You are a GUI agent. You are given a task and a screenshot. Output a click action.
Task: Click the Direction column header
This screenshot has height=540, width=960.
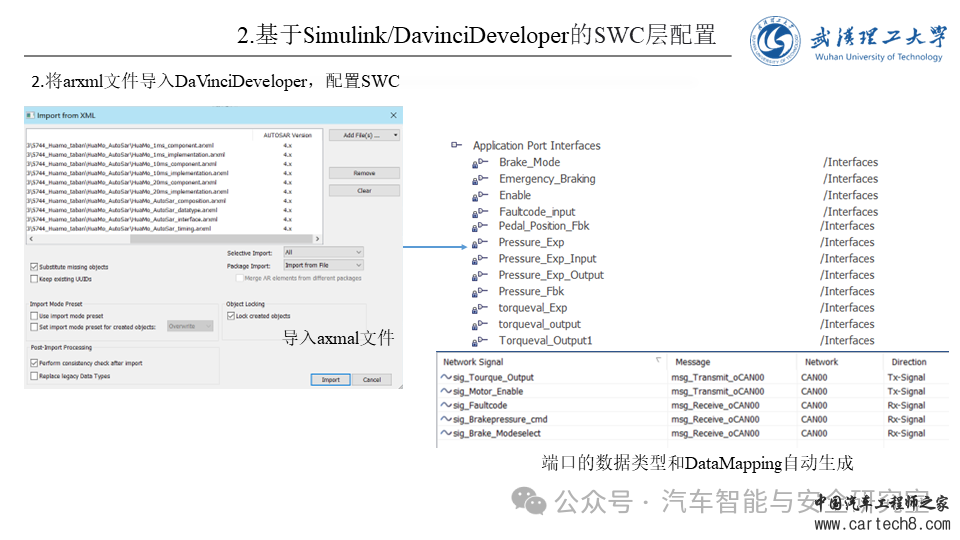click(909, 362)
